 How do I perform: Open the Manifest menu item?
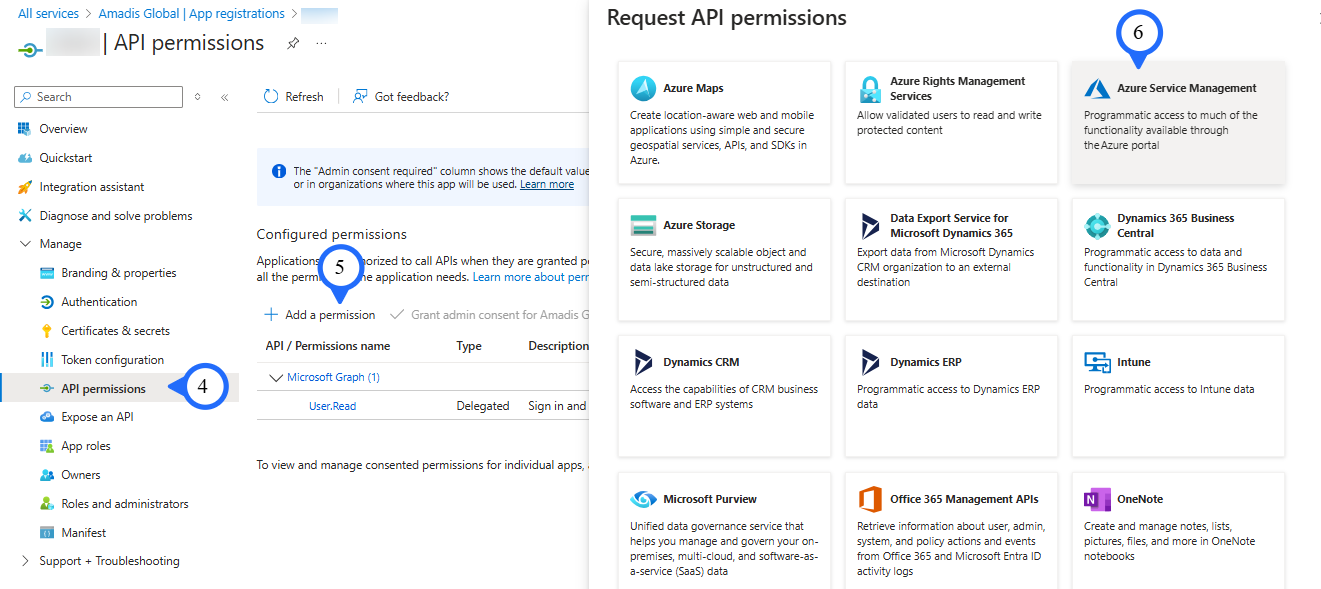click(83, 533)
